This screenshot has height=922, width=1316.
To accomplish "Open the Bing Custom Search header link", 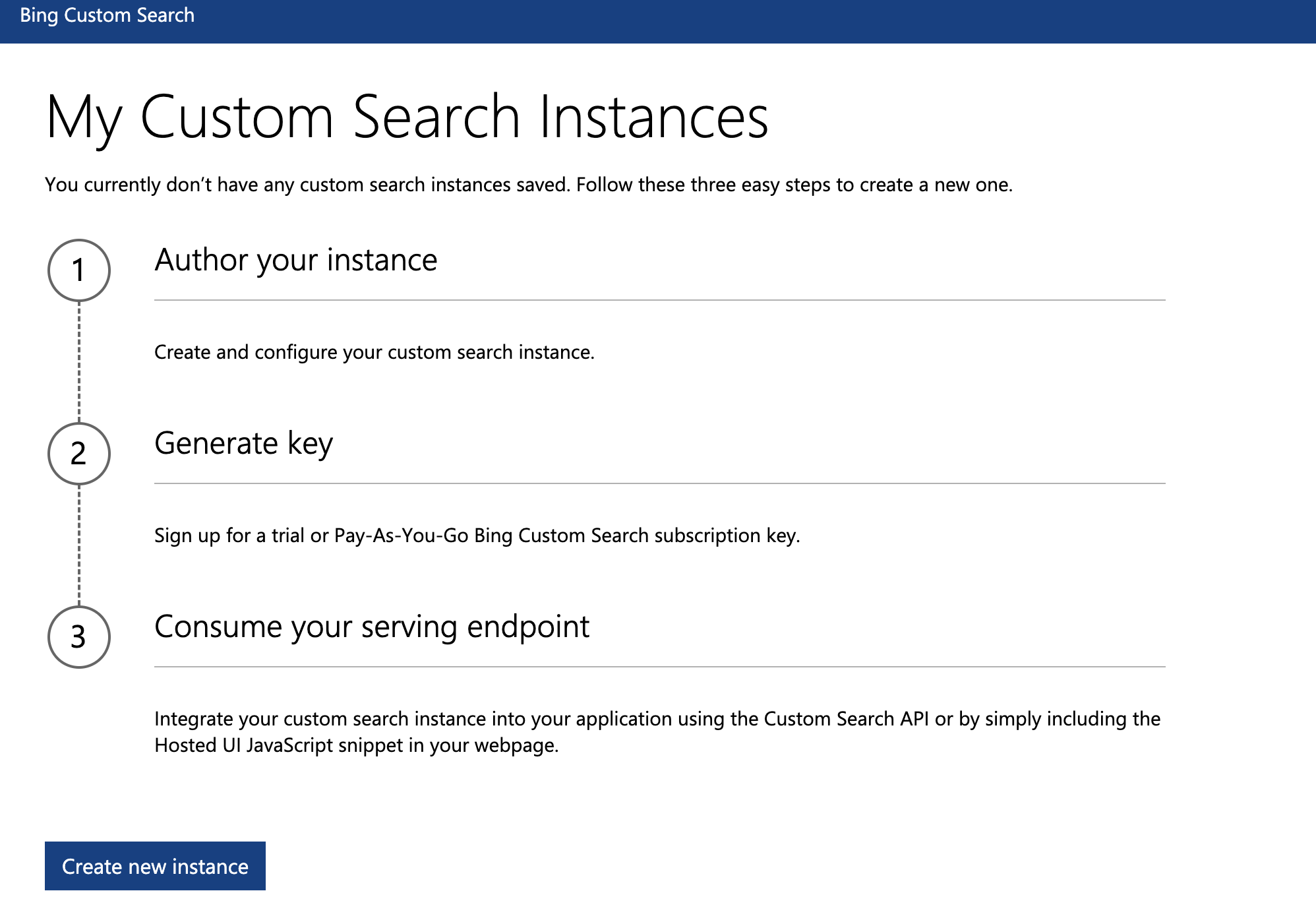I will (x=107, y=15).
